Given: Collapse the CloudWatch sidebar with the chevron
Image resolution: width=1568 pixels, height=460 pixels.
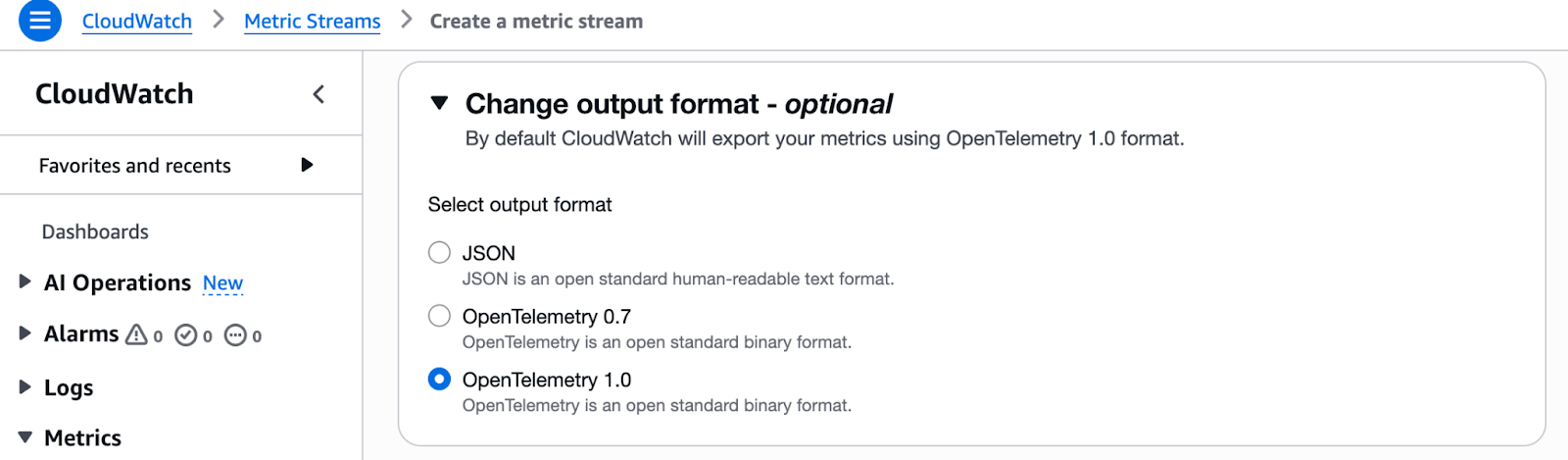Looking at the screenshot, I should pos(318,94).
